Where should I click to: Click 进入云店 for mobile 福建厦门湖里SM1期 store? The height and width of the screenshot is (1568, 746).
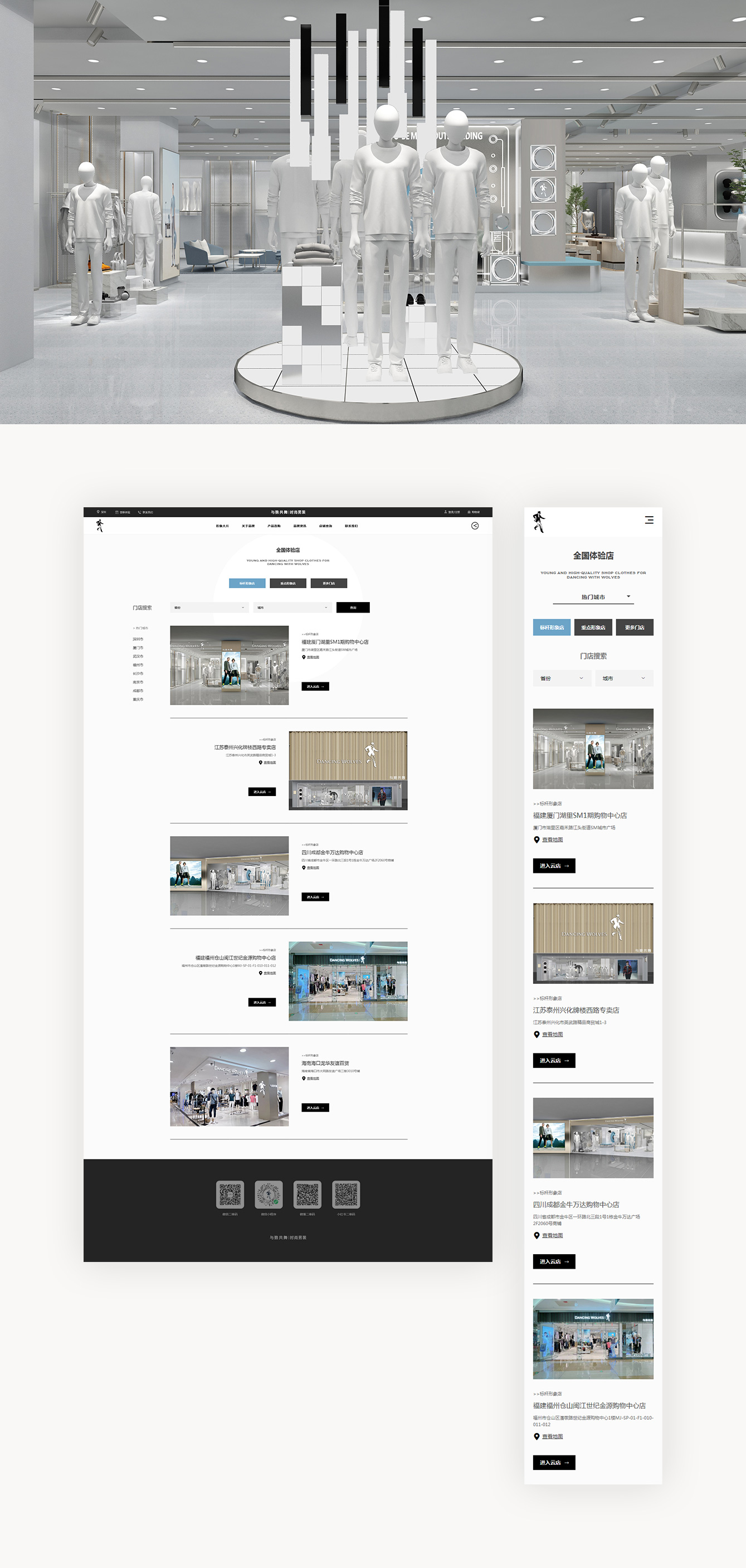(554, 866)
